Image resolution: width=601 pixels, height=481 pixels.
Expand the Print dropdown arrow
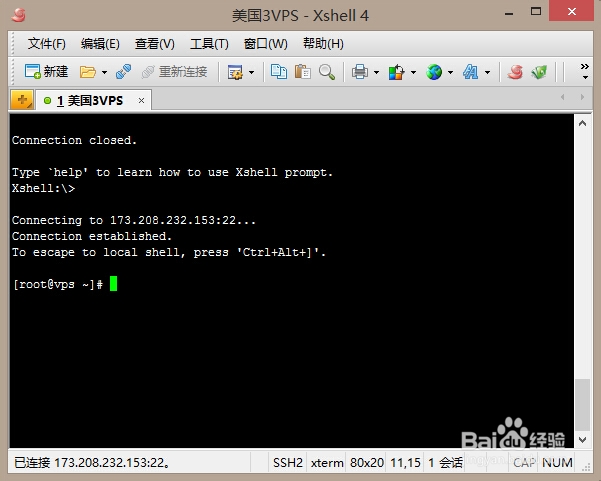click(376, 72)
